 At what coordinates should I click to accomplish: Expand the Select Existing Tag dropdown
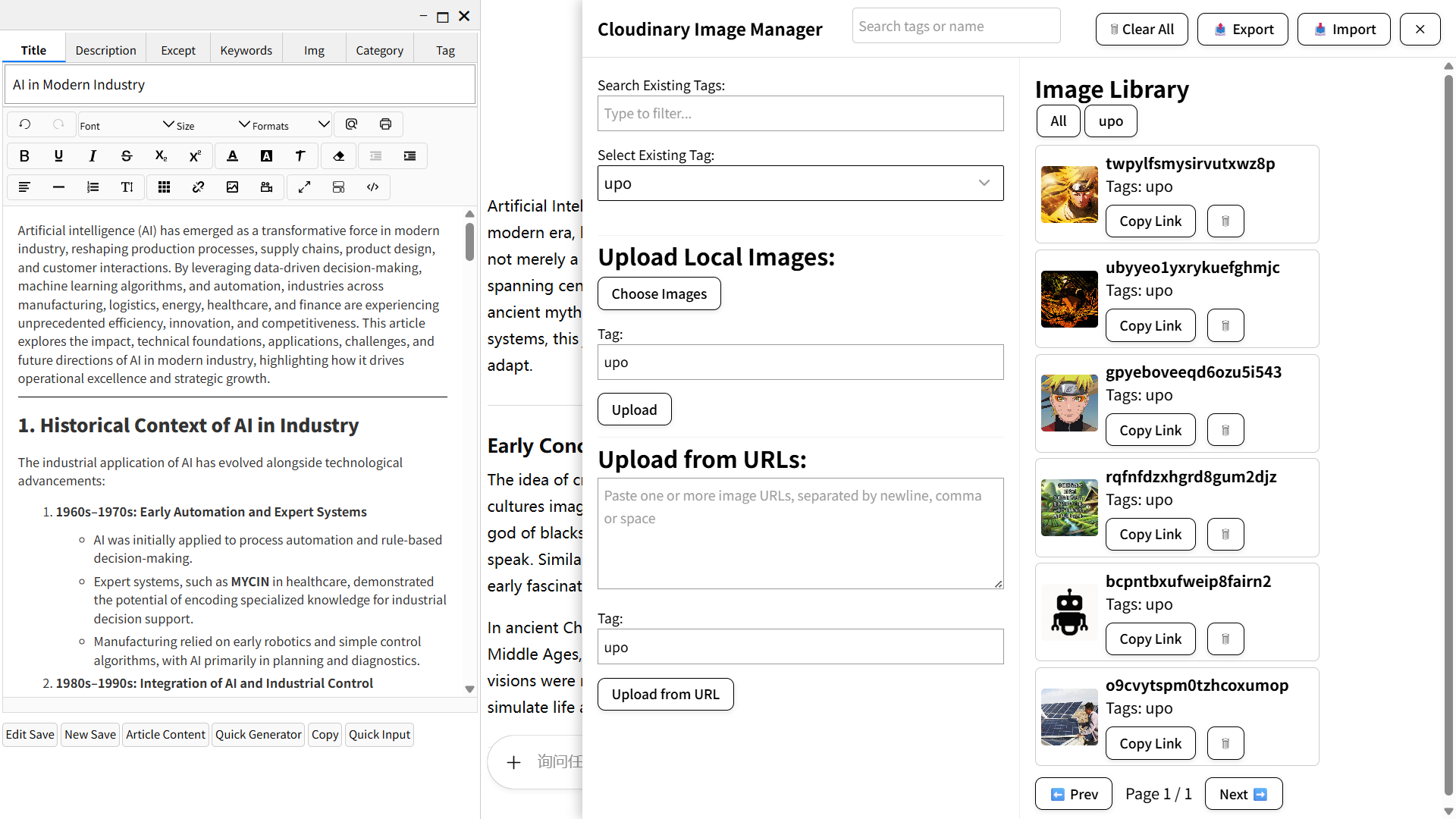pyautogui.click(x=800, y=184)
